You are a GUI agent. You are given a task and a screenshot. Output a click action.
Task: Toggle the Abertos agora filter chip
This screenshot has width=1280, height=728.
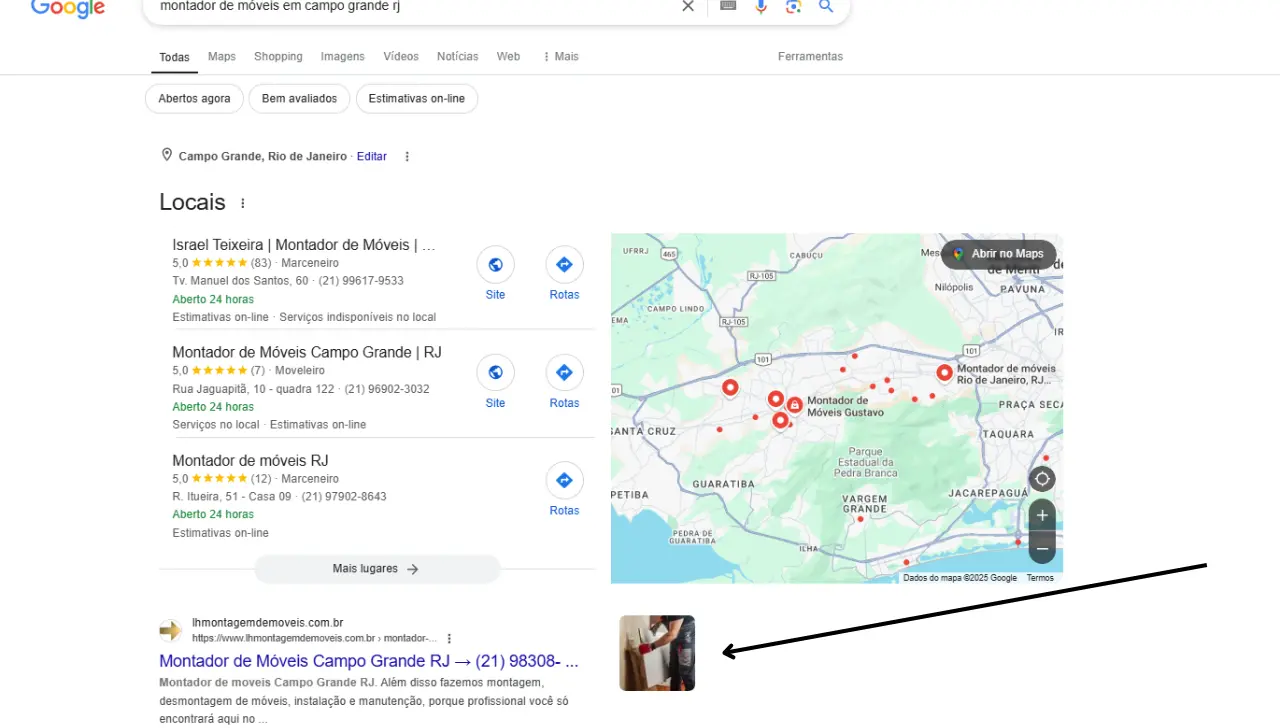pos(194,99)
